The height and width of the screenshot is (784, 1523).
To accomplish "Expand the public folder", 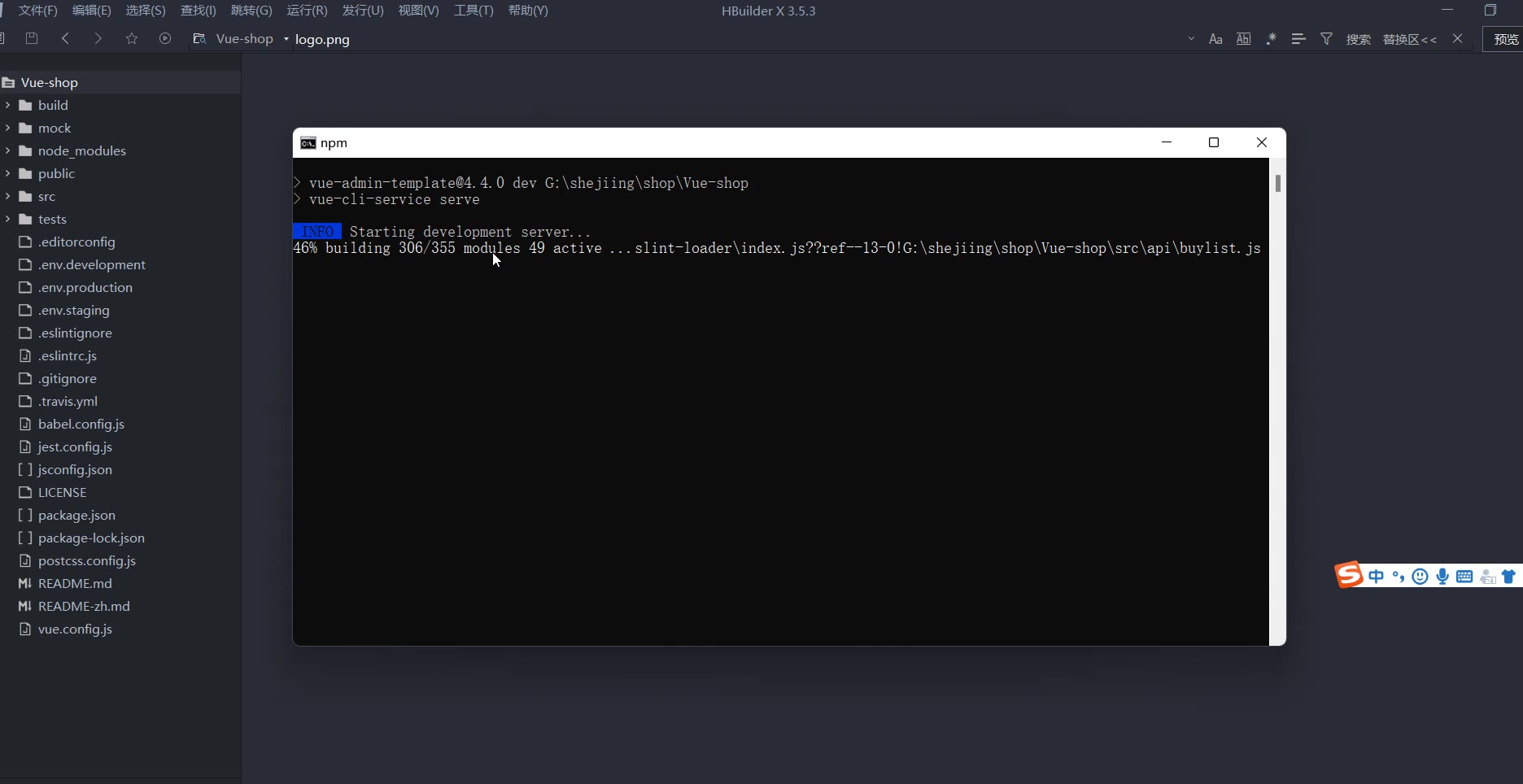I will tap(7, 173).
